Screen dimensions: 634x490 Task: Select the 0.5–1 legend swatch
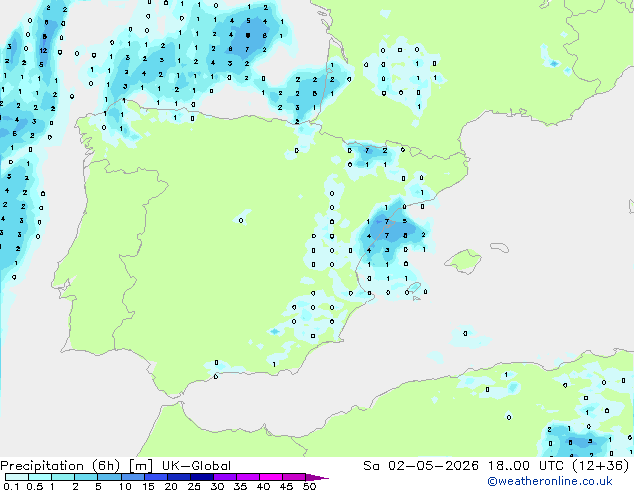coord(40,477)
